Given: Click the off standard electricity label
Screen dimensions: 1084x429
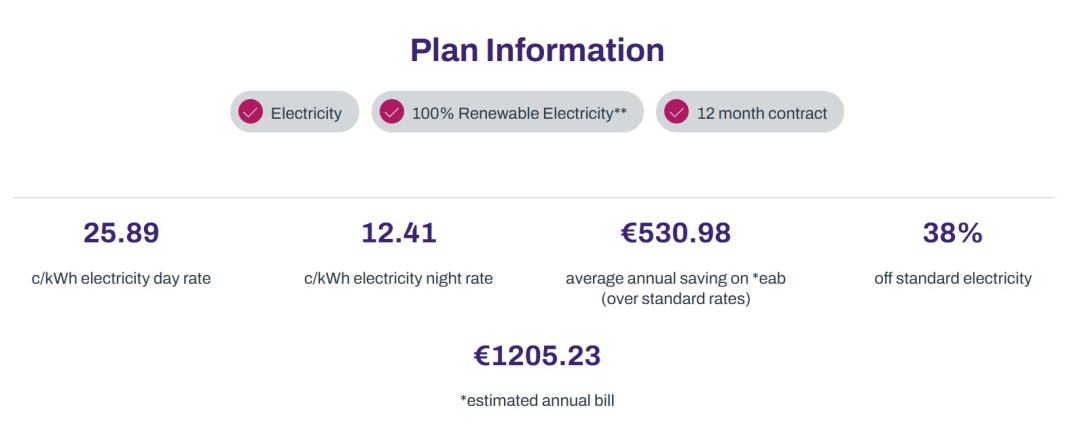Looking at the screenshot, I should 953,279.
